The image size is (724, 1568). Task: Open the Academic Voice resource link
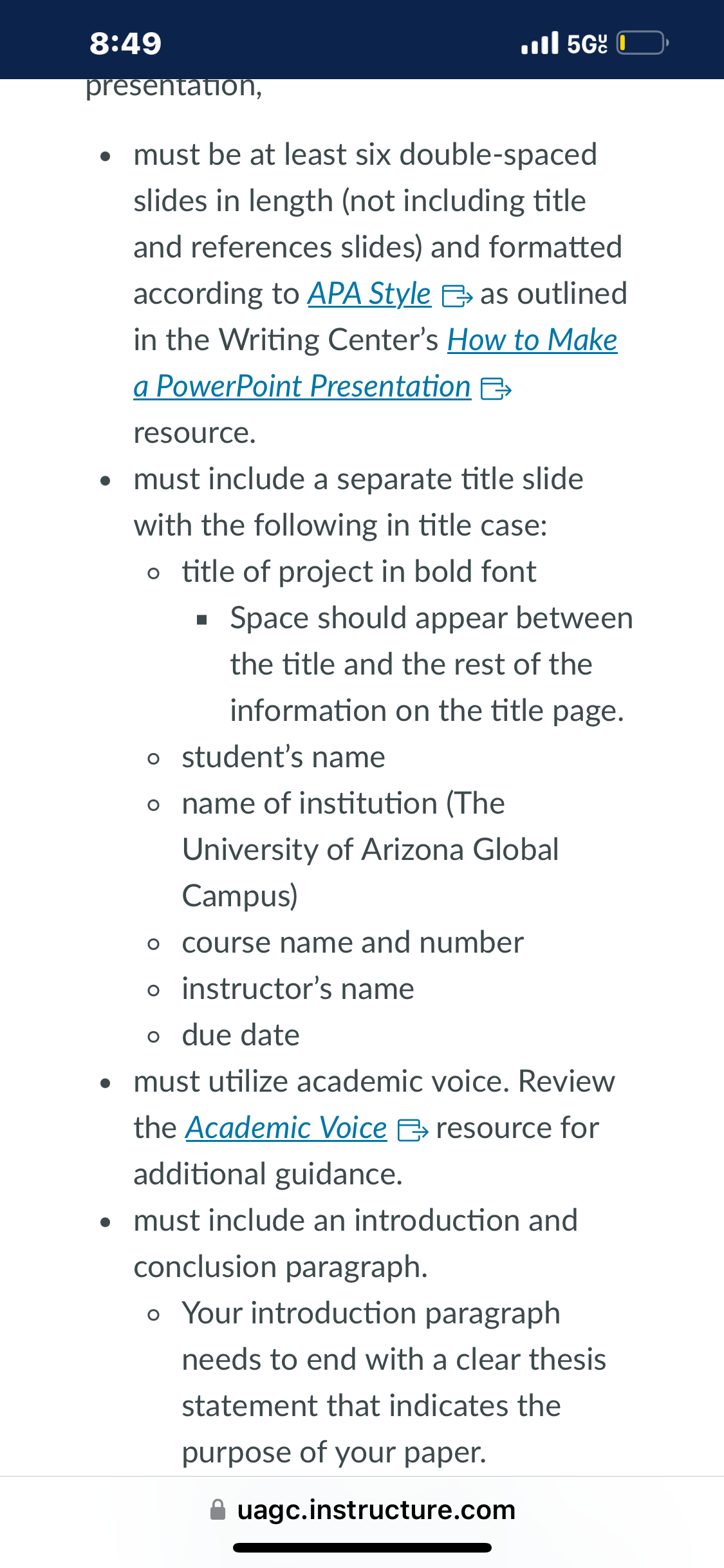coord(286,1128)
